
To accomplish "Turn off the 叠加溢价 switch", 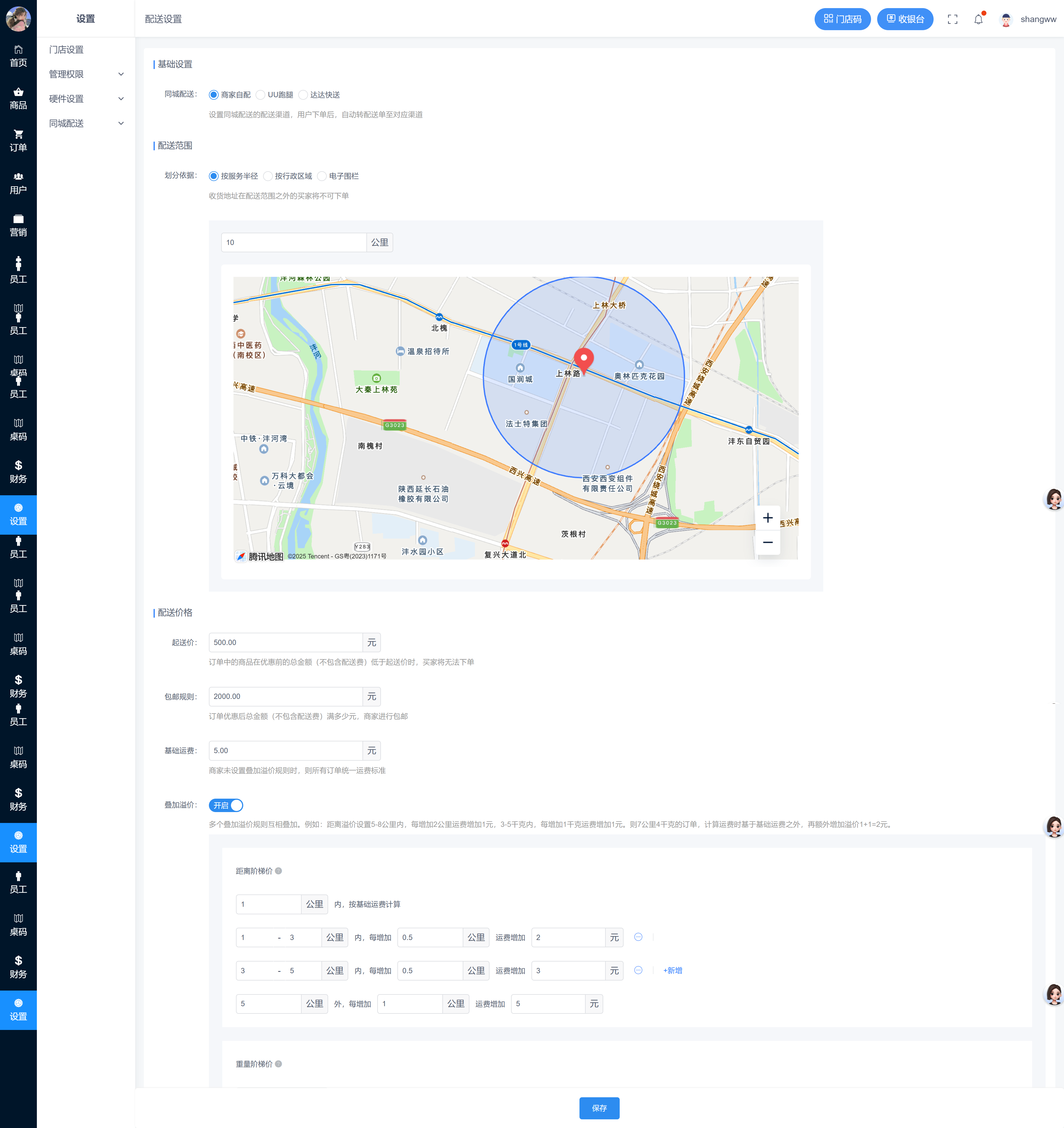I will click(x=226, y=805).
